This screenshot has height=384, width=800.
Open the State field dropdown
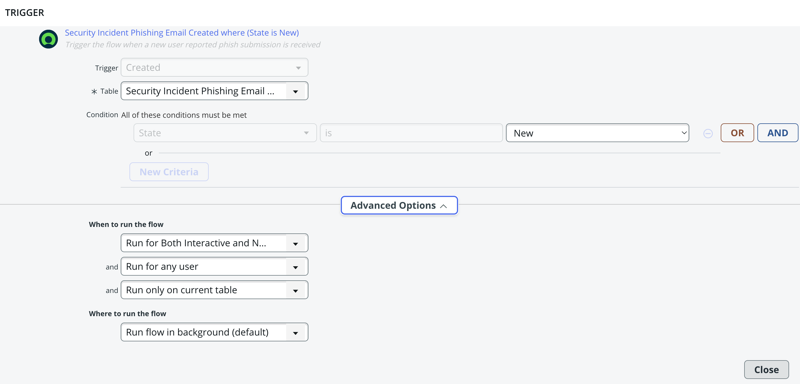pos(224,133)
